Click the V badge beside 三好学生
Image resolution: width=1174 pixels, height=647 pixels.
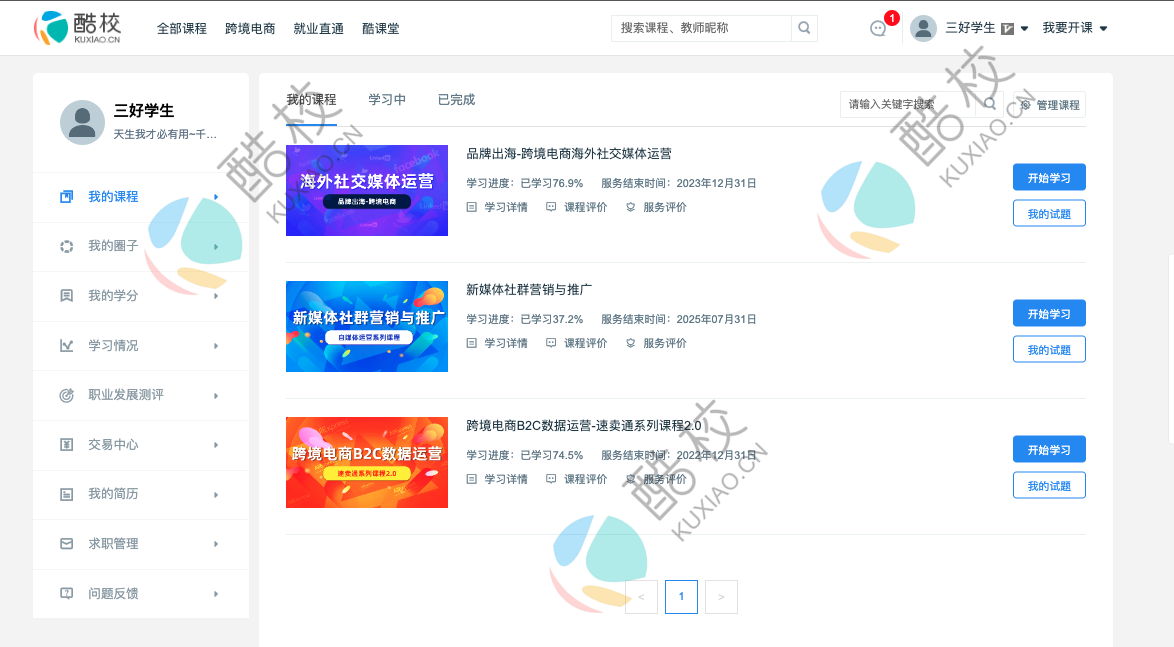point(1008,28)
